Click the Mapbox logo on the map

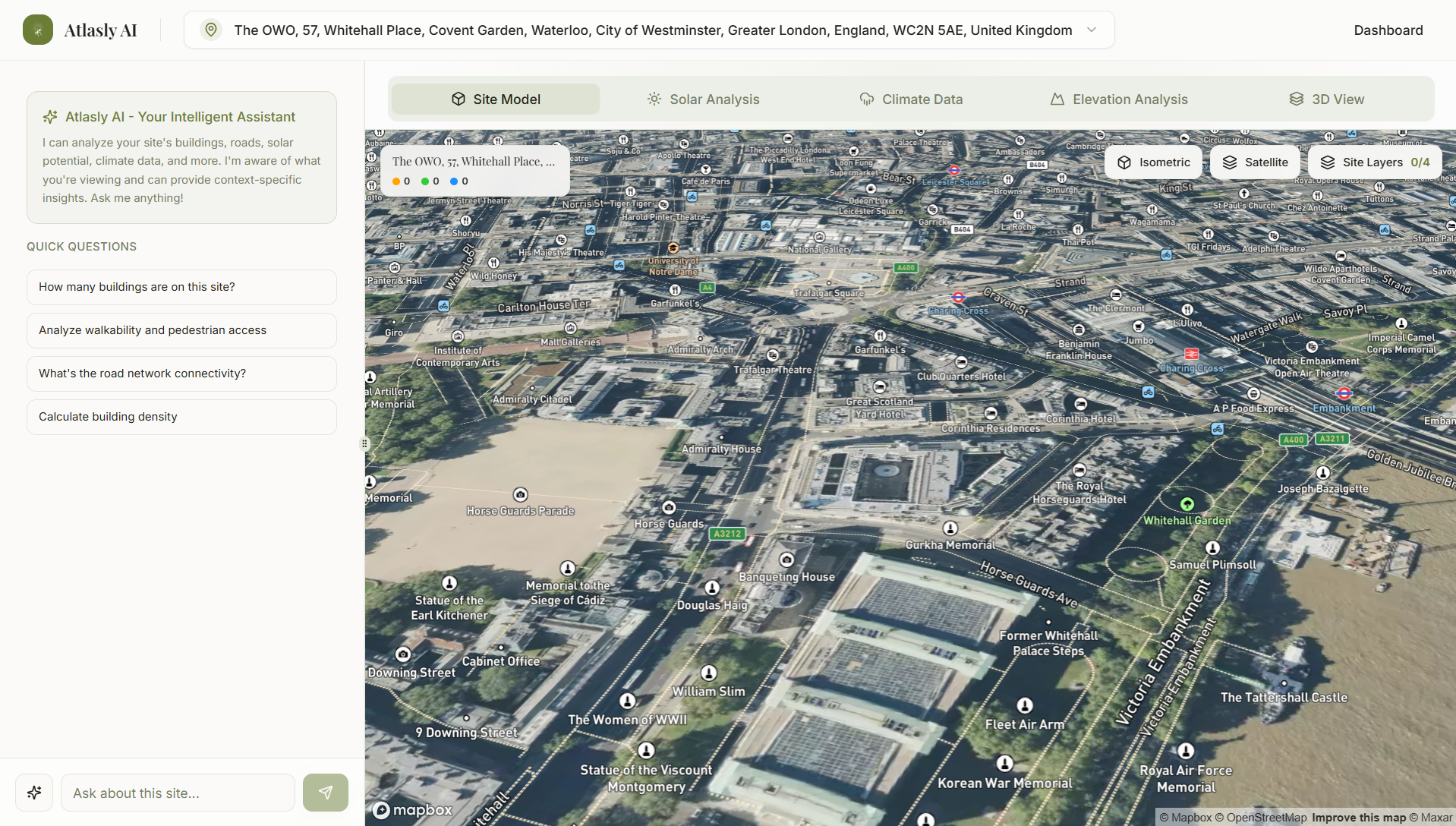click(x=412, y=810)
